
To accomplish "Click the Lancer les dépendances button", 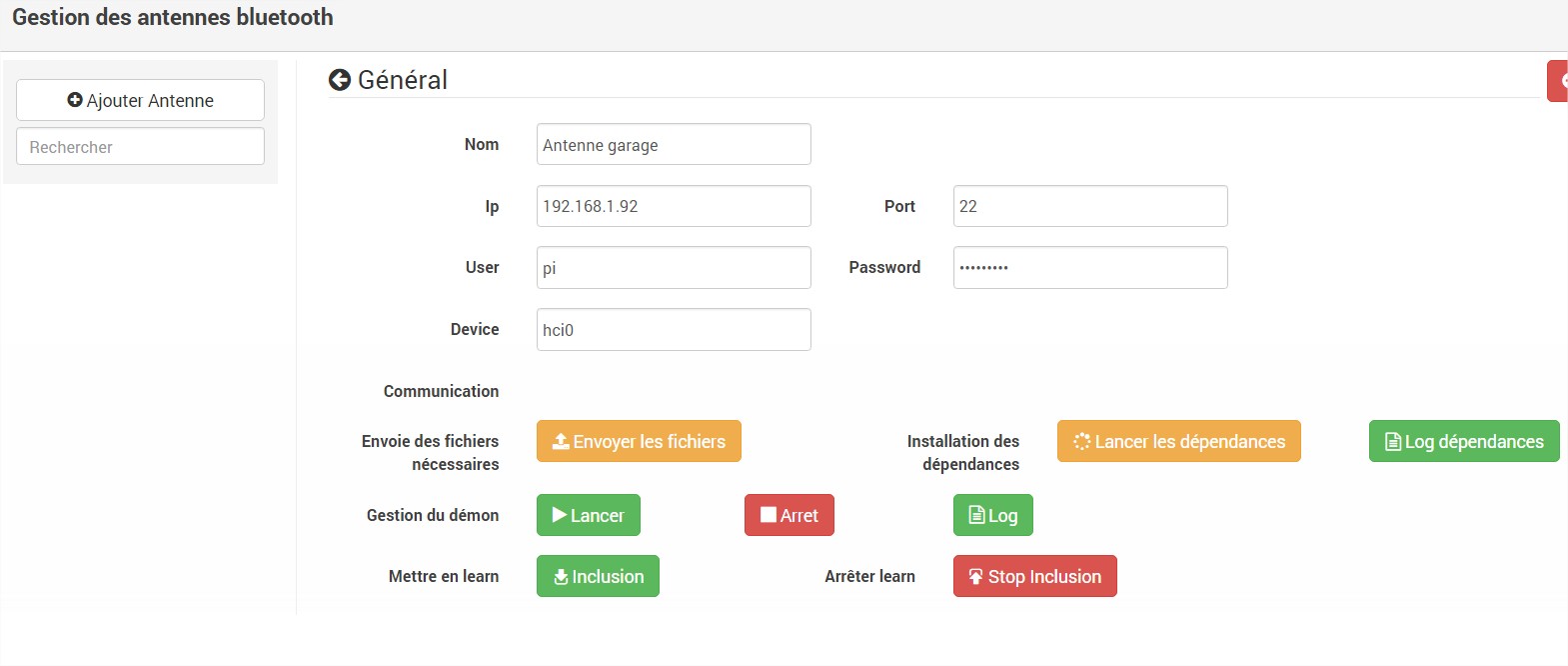I will [1179, 441].
